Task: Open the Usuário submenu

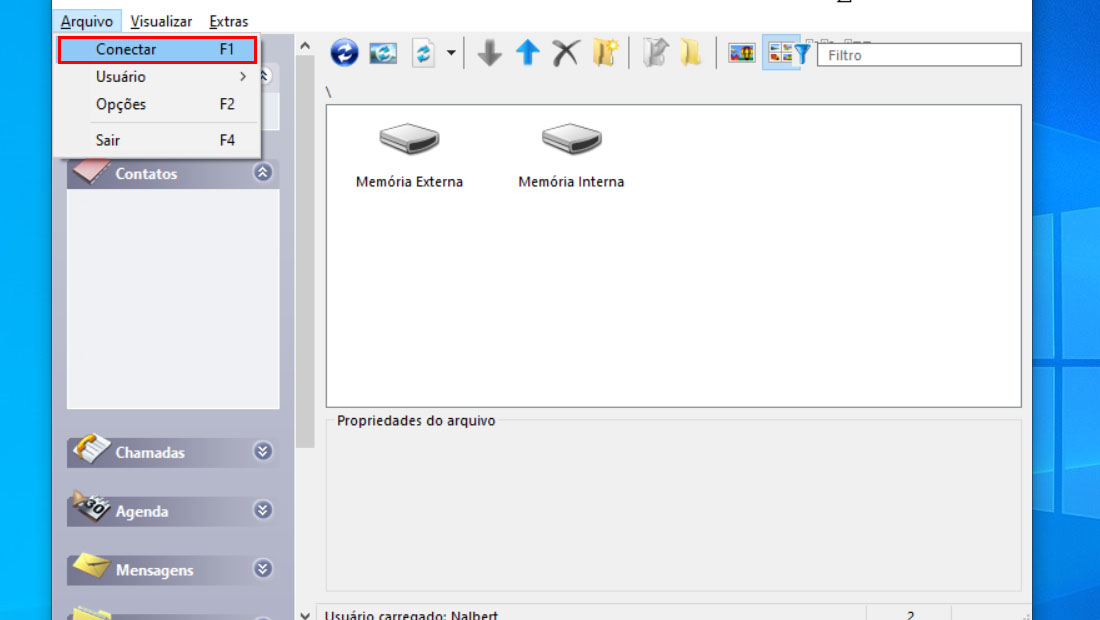Action: pyautogui.click(x=157, y=76)
